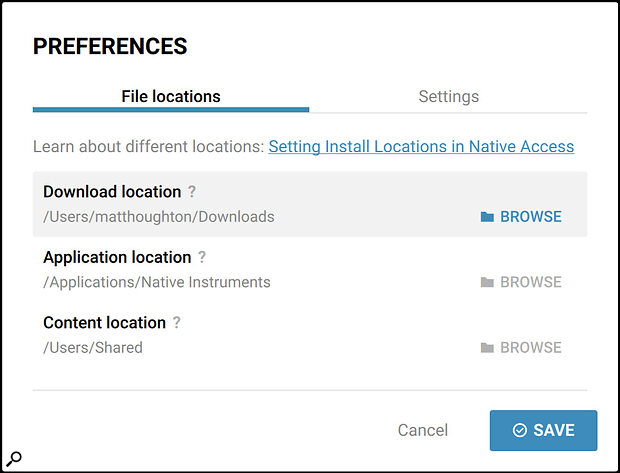Click the checkmark circle icon on Save

click(x=520, y=430)
